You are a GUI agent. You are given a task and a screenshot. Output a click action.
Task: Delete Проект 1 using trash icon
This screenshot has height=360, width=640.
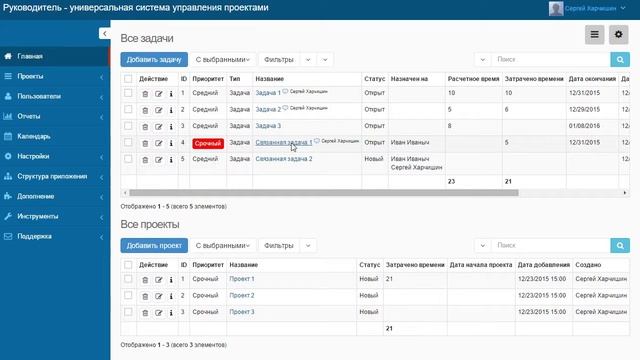coord(145,280)
